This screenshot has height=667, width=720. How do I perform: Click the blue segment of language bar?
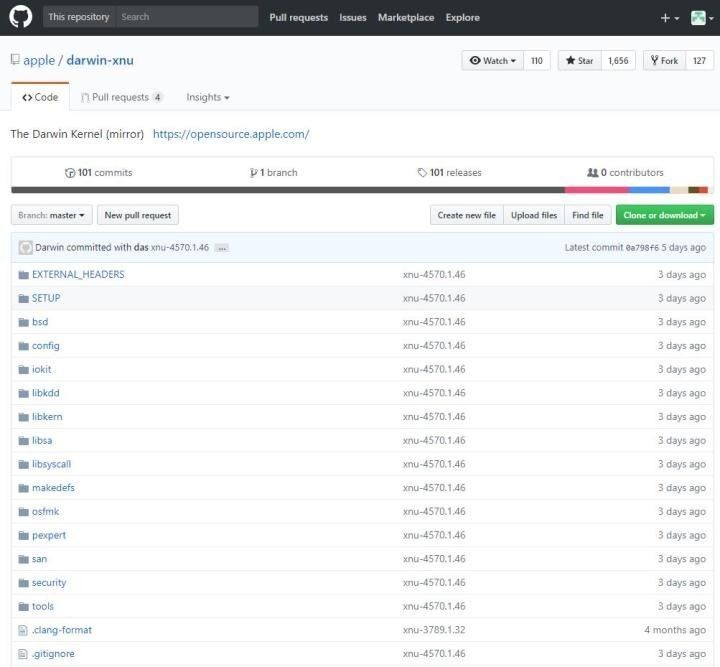[649, 190]
